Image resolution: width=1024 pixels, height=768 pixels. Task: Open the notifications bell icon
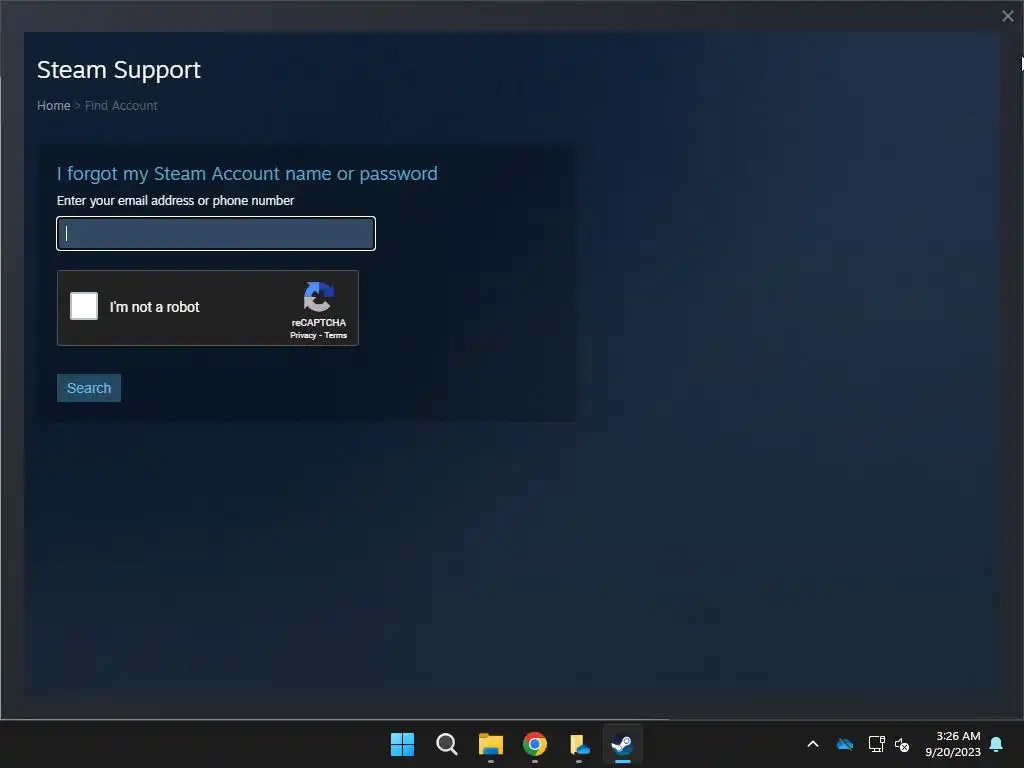pyautogui.click(x=997, y=744)
